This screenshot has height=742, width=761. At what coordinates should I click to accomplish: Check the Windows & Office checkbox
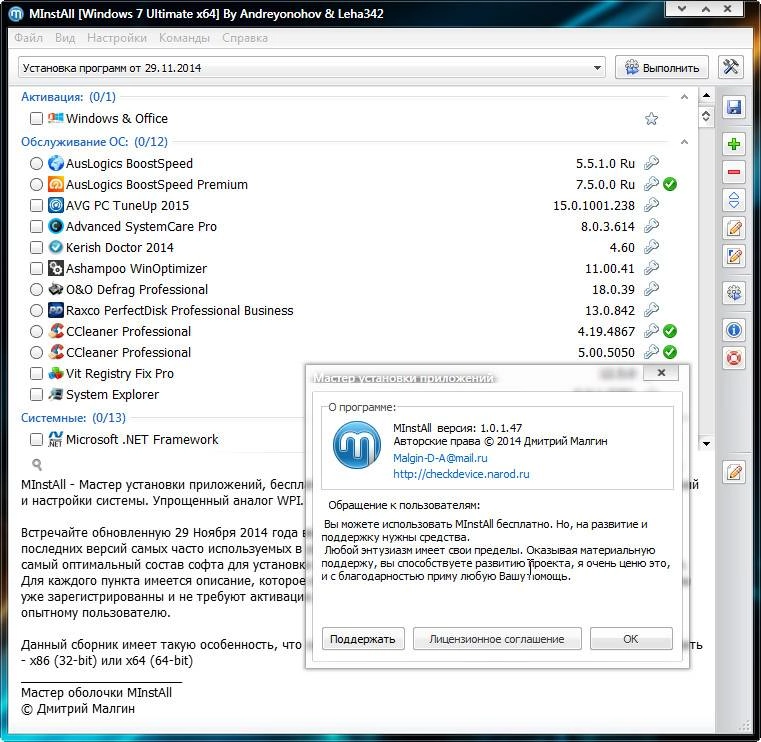click(36, 118)
